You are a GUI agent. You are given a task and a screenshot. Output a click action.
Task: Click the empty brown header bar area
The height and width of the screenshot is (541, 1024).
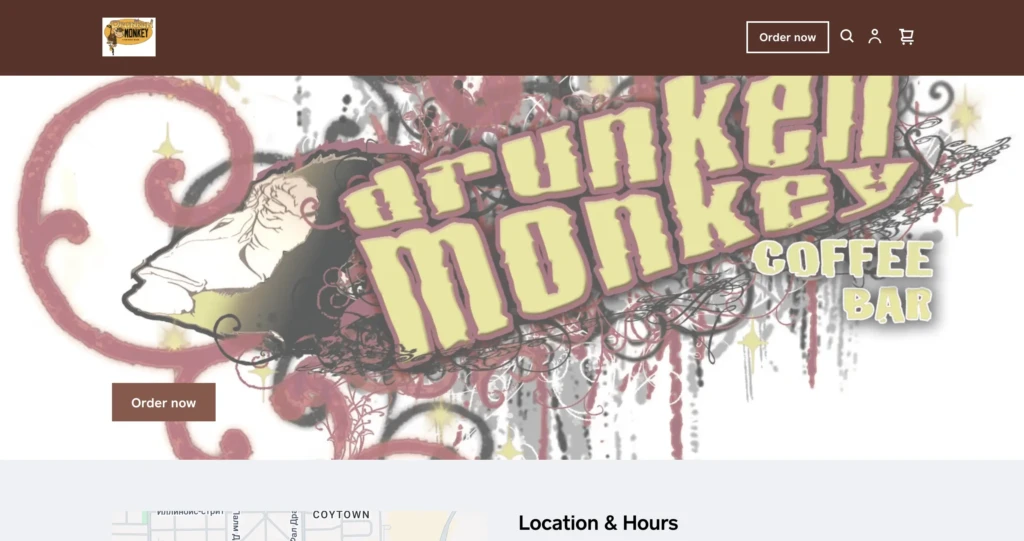(451, 37)
